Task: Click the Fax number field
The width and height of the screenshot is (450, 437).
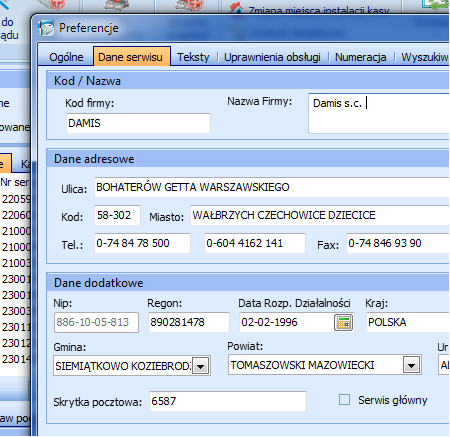Action: coord(398,243)
